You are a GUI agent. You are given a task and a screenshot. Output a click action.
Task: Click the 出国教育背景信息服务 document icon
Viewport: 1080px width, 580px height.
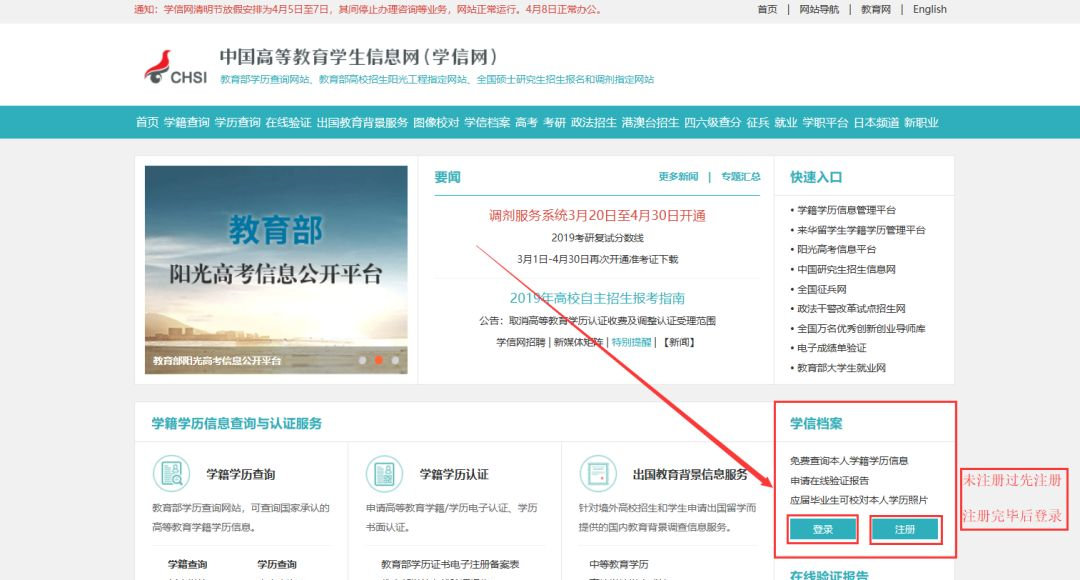598,473
